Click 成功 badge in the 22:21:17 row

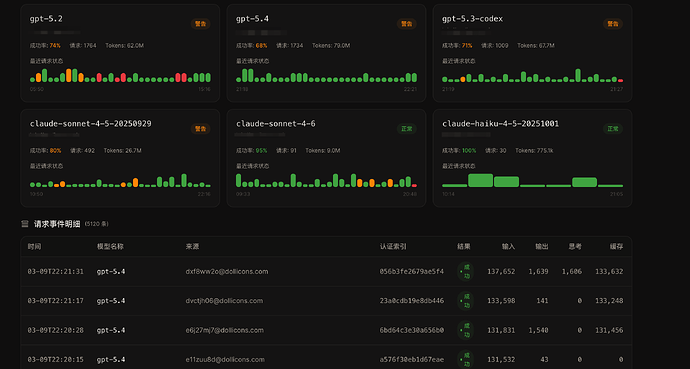tap(465, 301)
